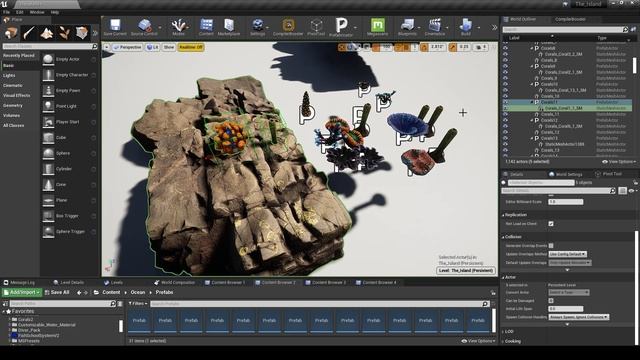Collapse the Corals11 tree node
The image size is (640, 360).
coord(532,102)
